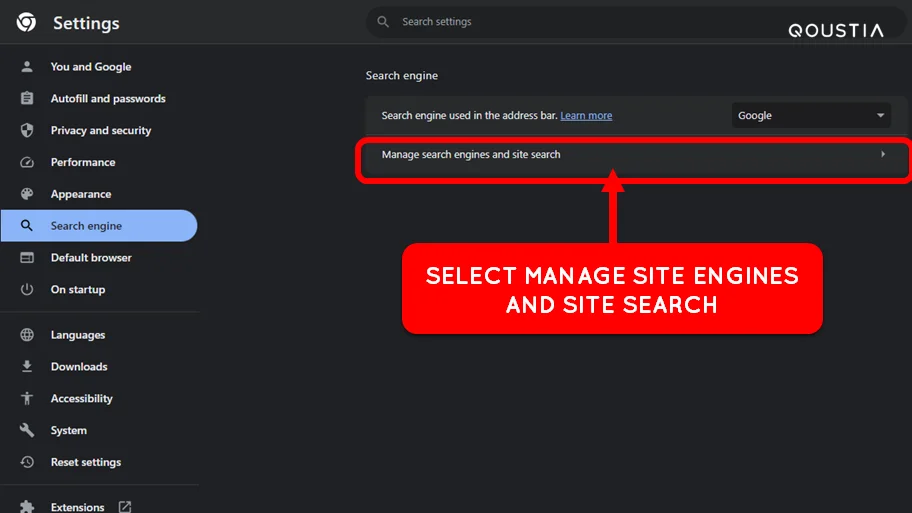Click the Search settings input field
This screenshot has width=912, height=513.
pos(634,22)
